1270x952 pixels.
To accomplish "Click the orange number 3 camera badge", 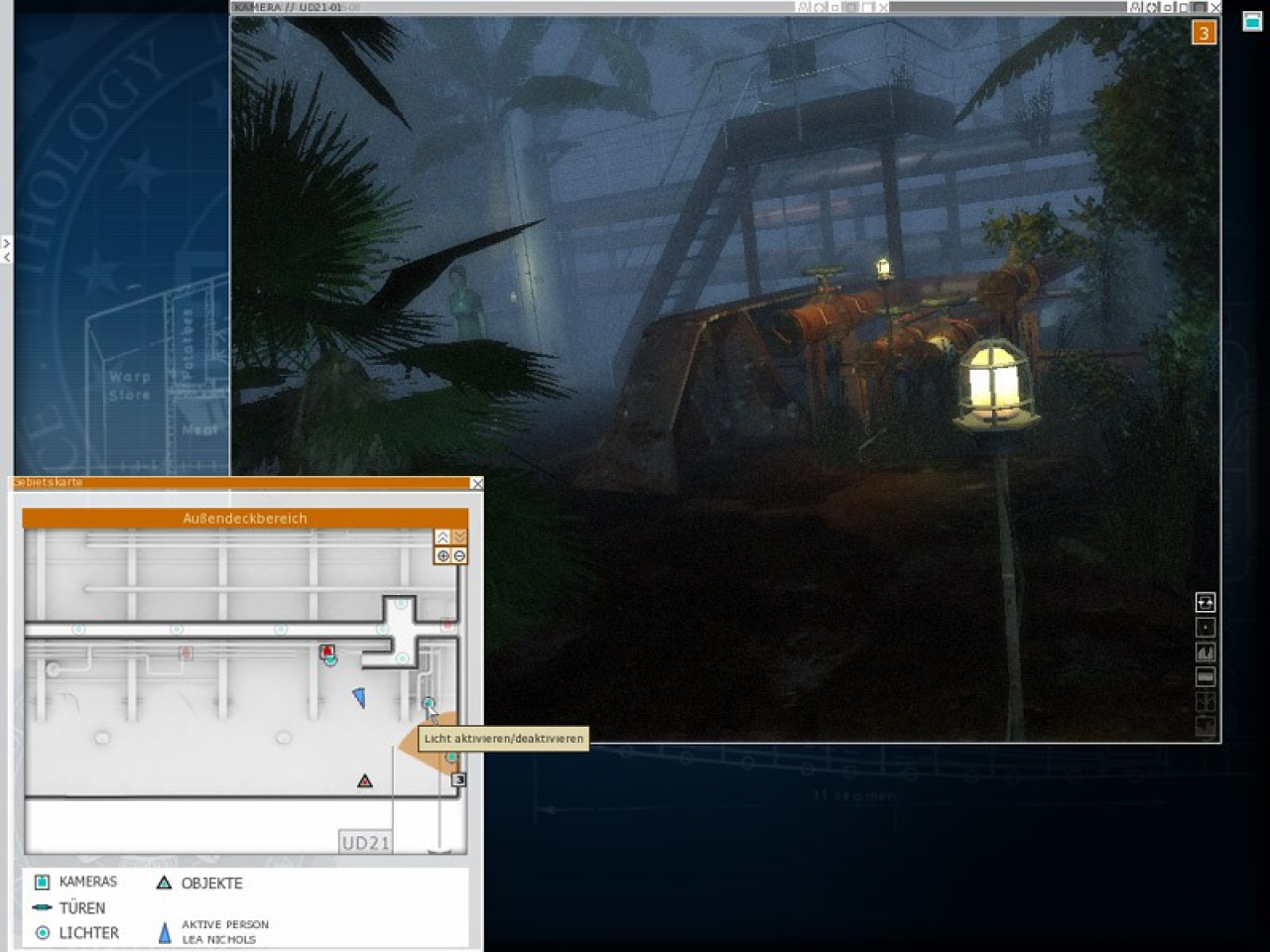I will pos(1204,33).
